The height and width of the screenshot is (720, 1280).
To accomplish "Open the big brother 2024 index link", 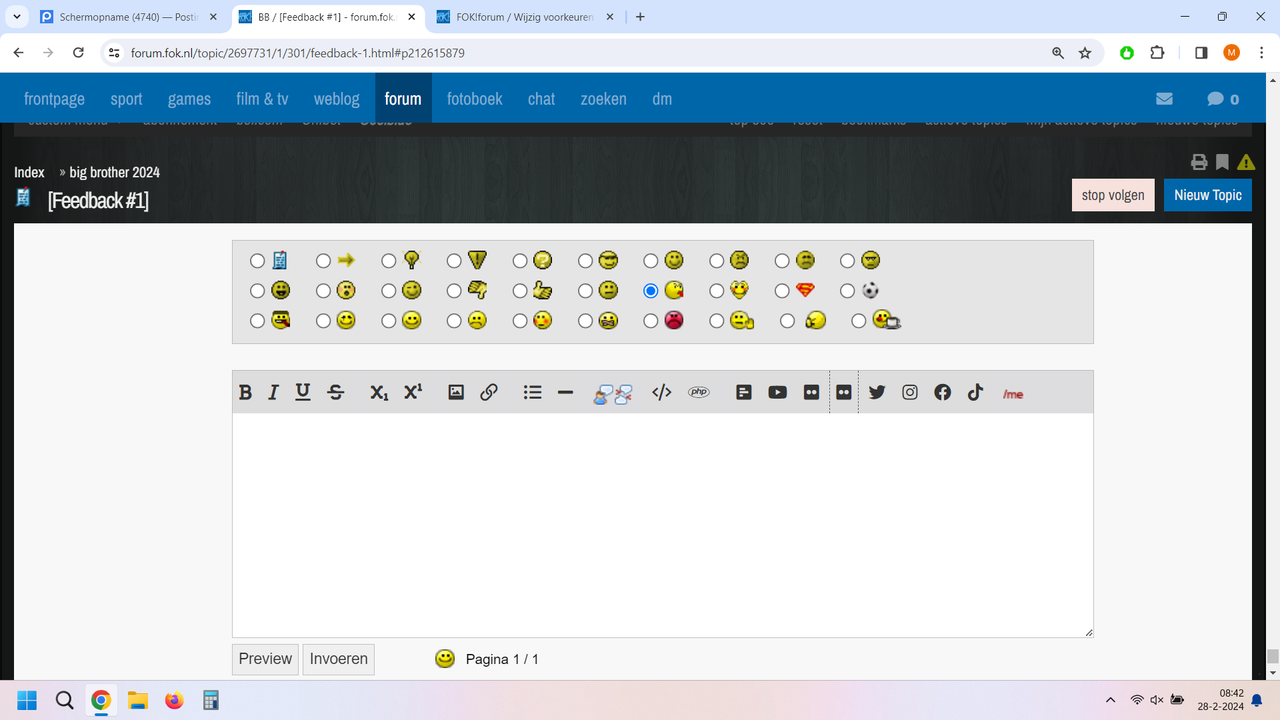I will coord(112,172).
